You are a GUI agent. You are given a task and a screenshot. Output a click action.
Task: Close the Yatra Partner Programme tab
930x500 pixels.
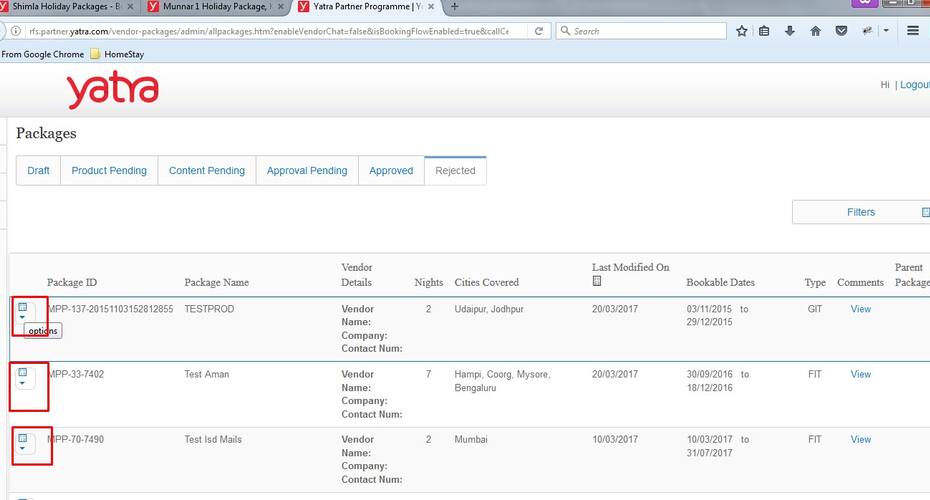(431, 7)
